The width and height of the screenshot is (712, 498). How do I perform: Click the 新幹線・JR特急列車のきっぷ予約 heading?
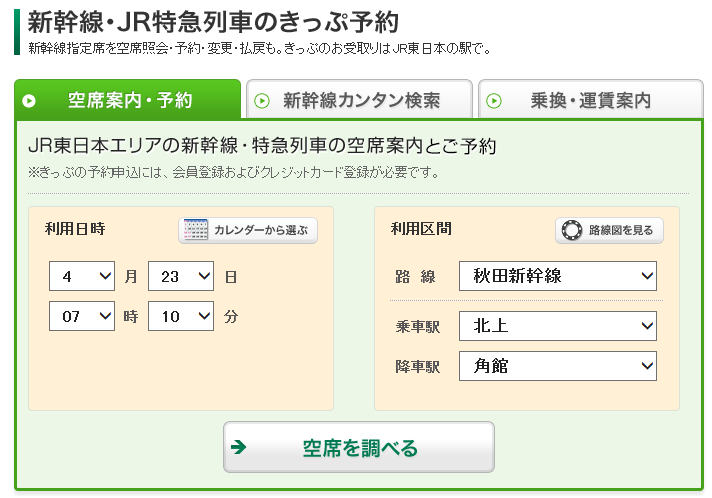(213, 22)
